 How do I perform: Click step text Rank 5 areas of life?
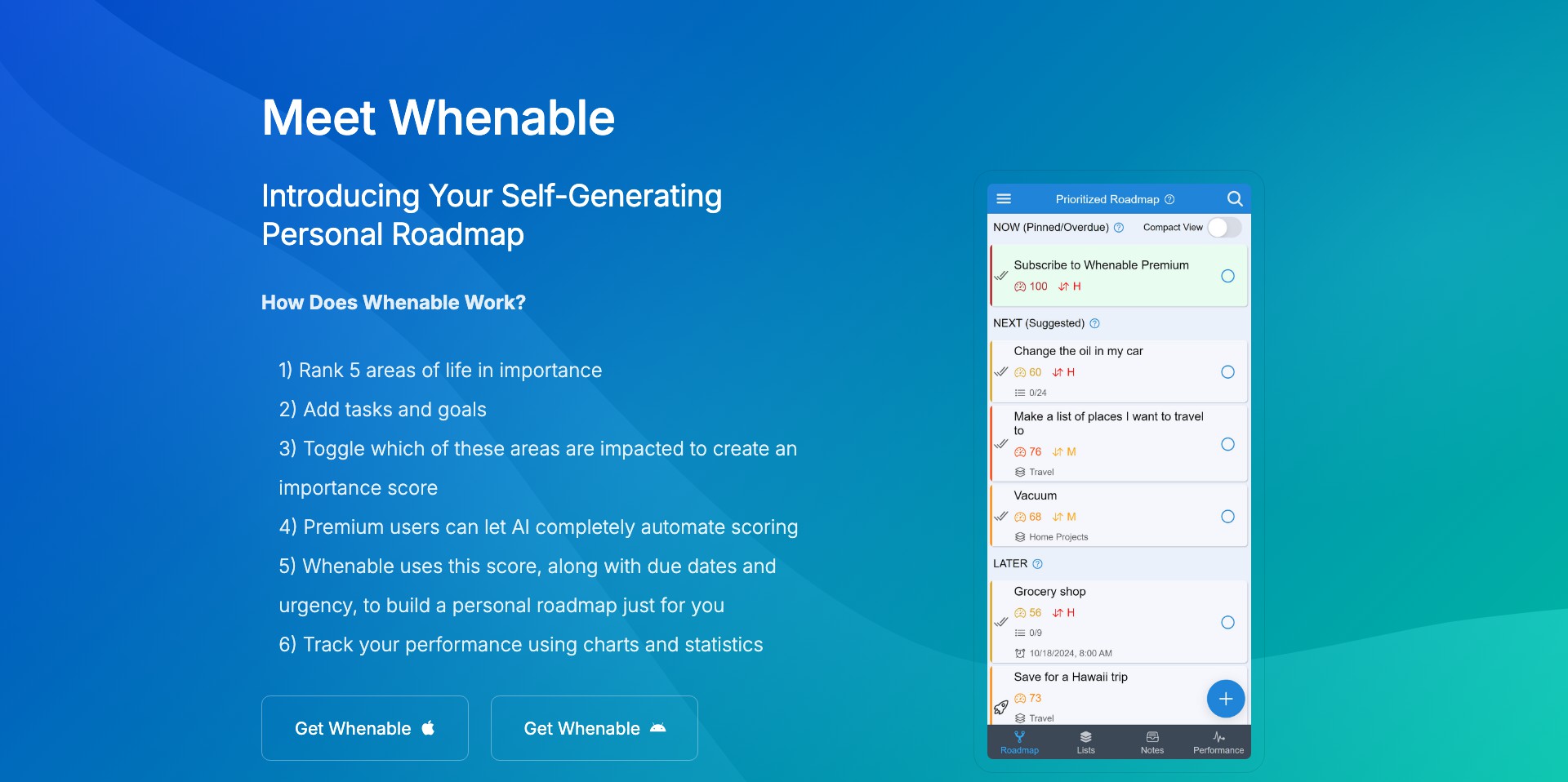(441, 371)
